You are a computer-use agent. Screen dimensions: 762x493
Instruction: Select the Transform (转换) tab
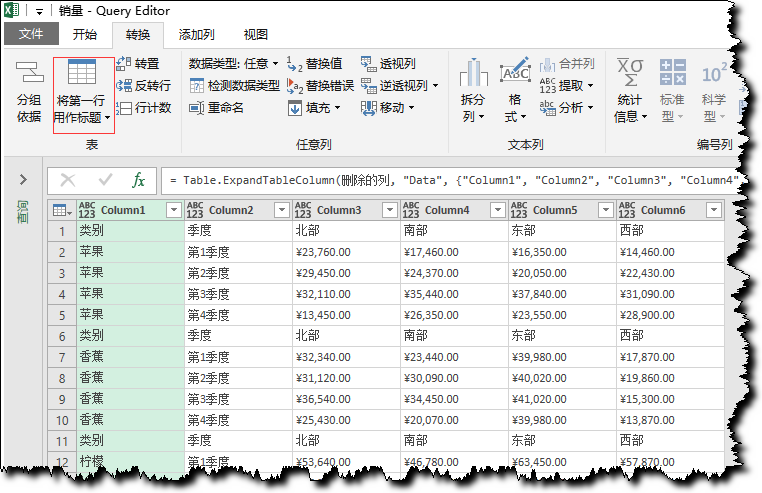[138, 35]
